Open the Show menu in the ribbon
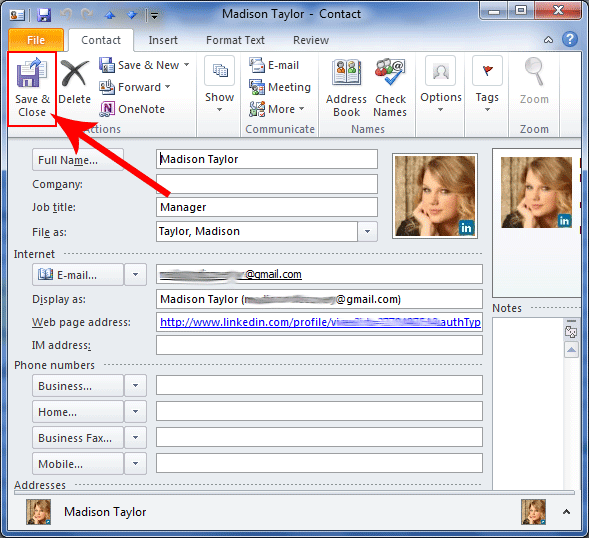Screen dimensions: 589x538 (219, 85)
